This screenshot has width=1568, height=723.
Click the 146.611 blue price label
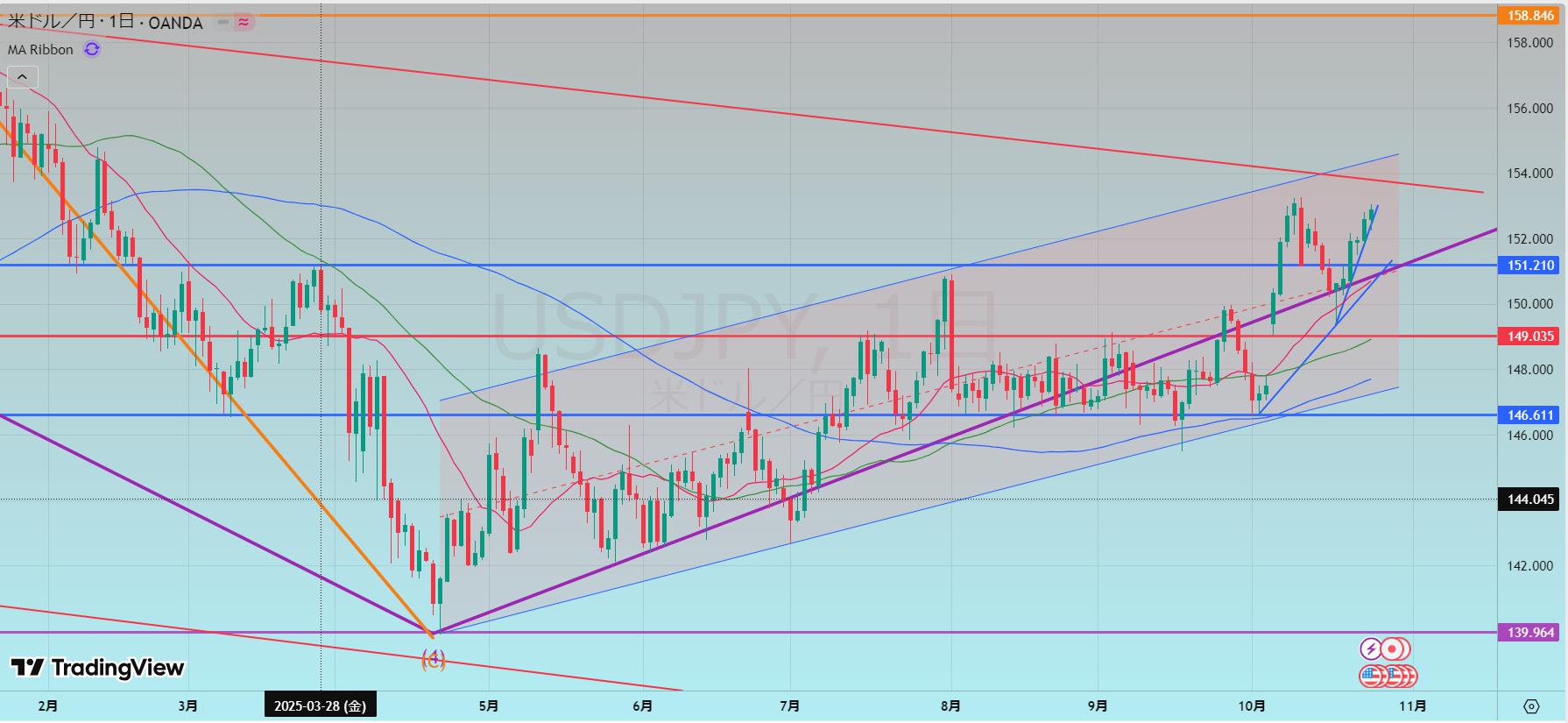(1530, 415)
